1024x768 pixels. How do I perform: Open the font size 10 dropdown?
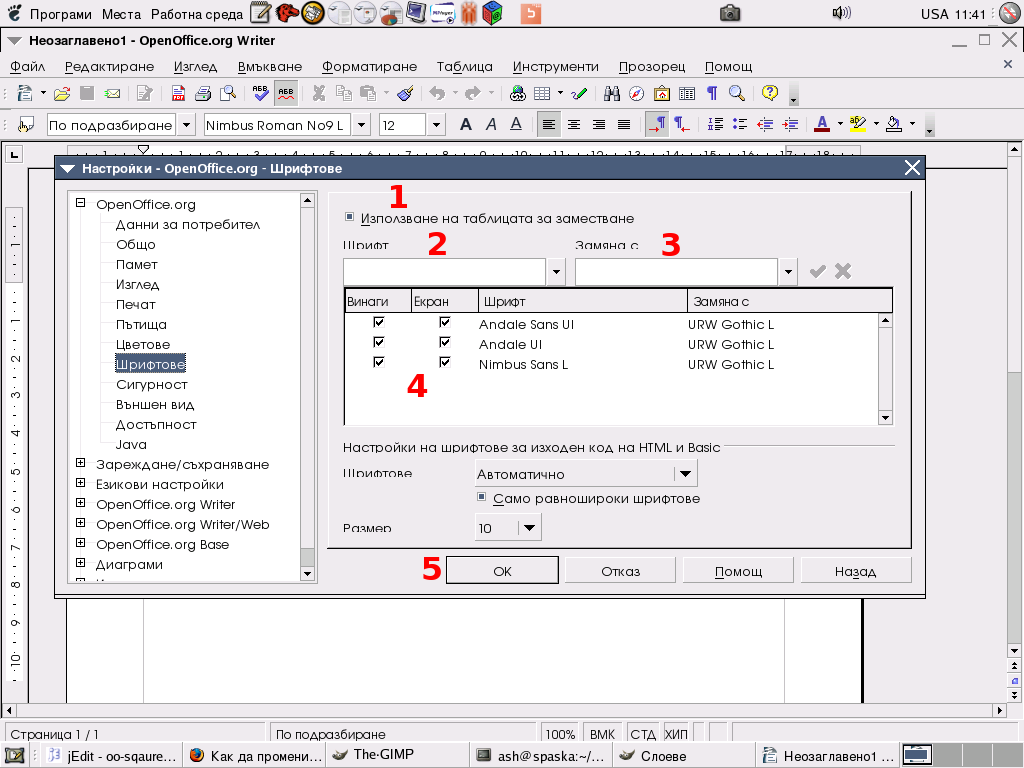pyautogui.click(x=529, y=528)
